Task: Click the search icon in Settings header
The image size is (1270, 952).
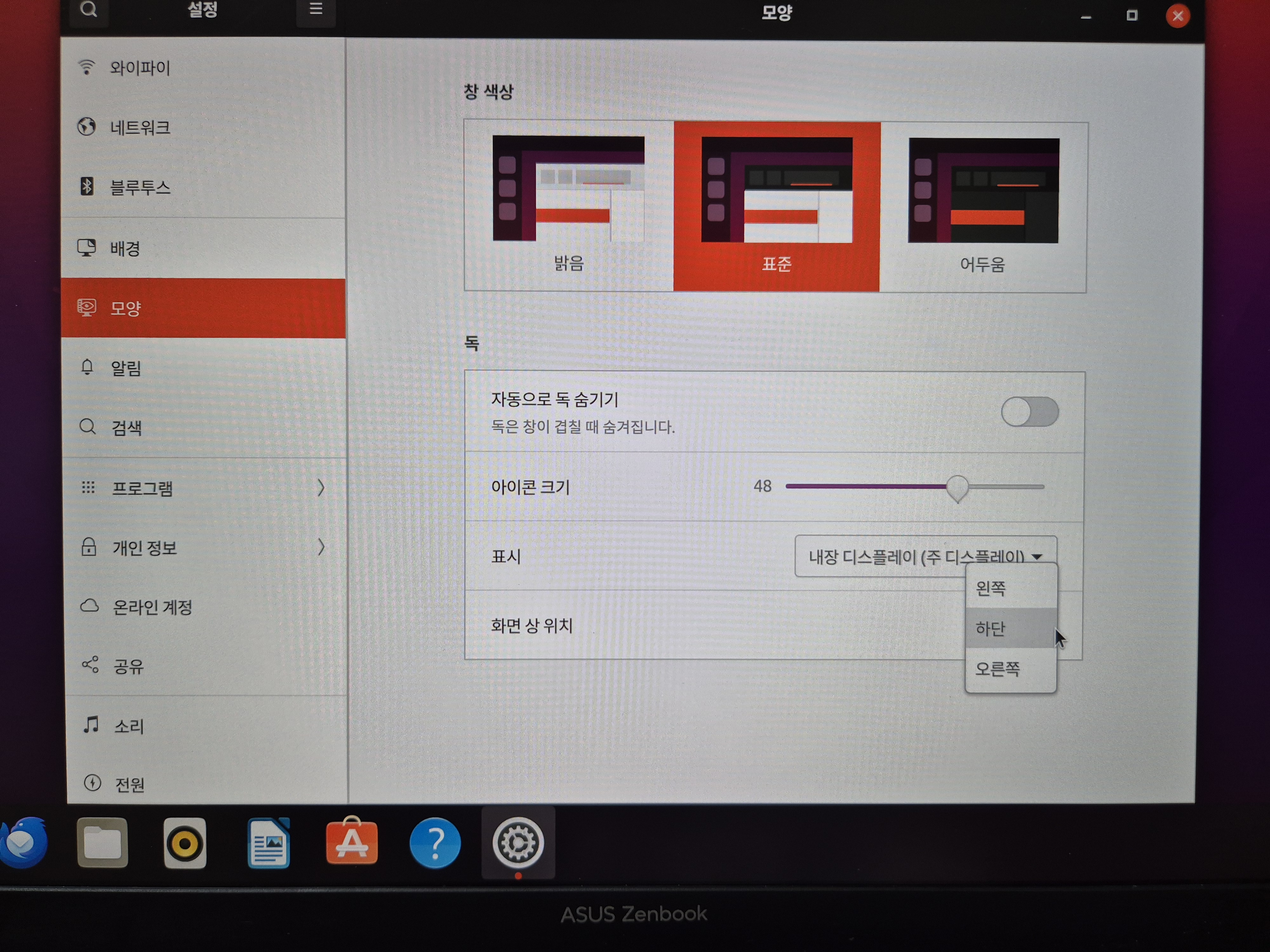Action: [88, 10]
